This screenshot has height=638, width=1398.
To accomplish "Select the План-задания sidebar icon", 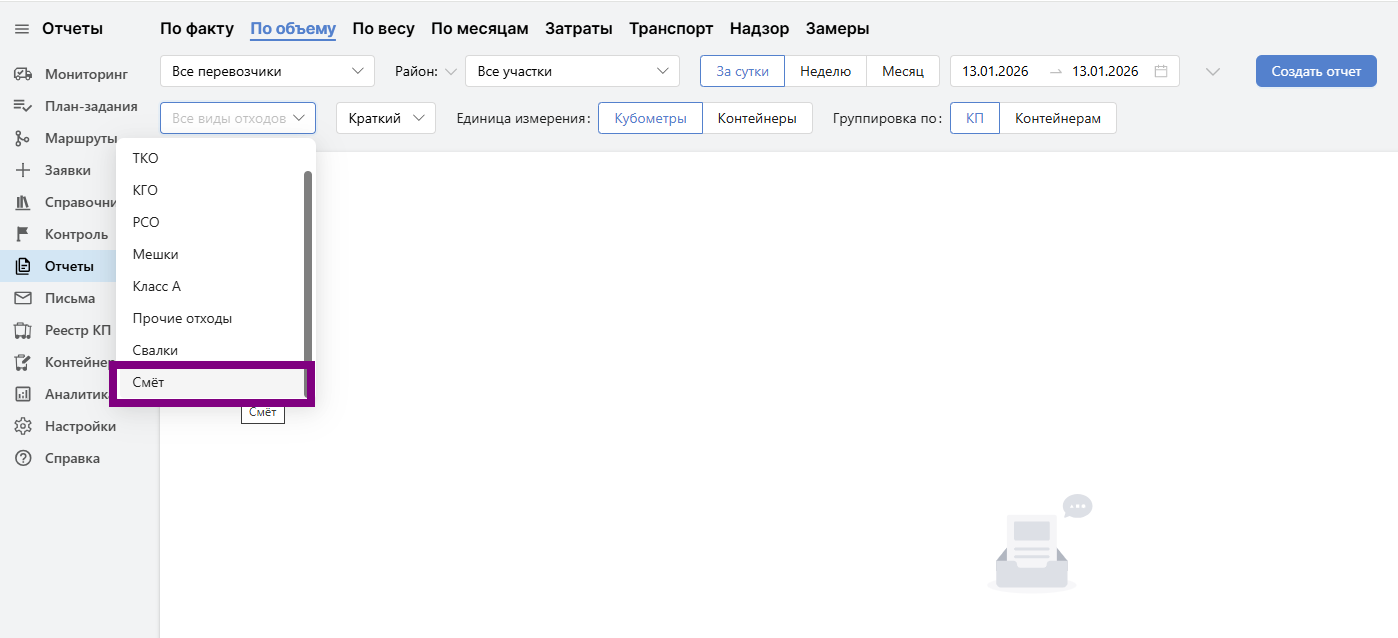I will (x=24, y=105).
